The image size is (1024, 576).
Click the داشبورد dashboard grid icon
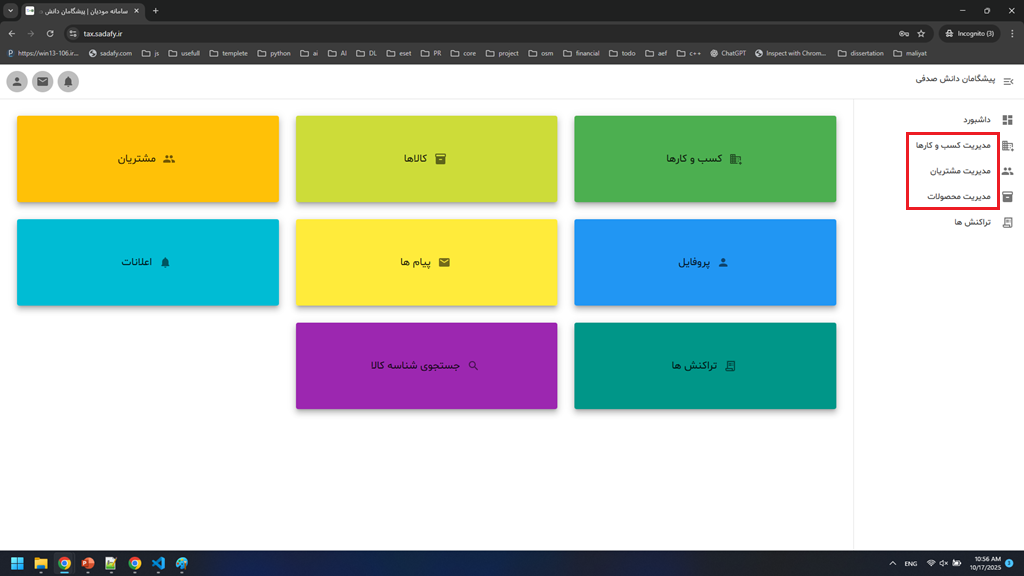(x=1007, y=120)
